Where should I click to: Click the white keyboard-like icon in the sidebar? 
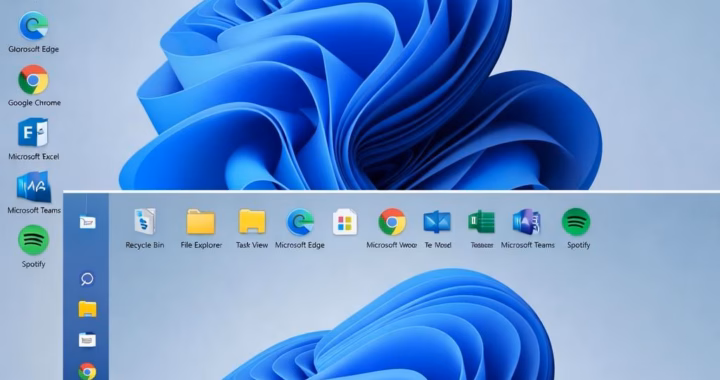click(87, 340)
